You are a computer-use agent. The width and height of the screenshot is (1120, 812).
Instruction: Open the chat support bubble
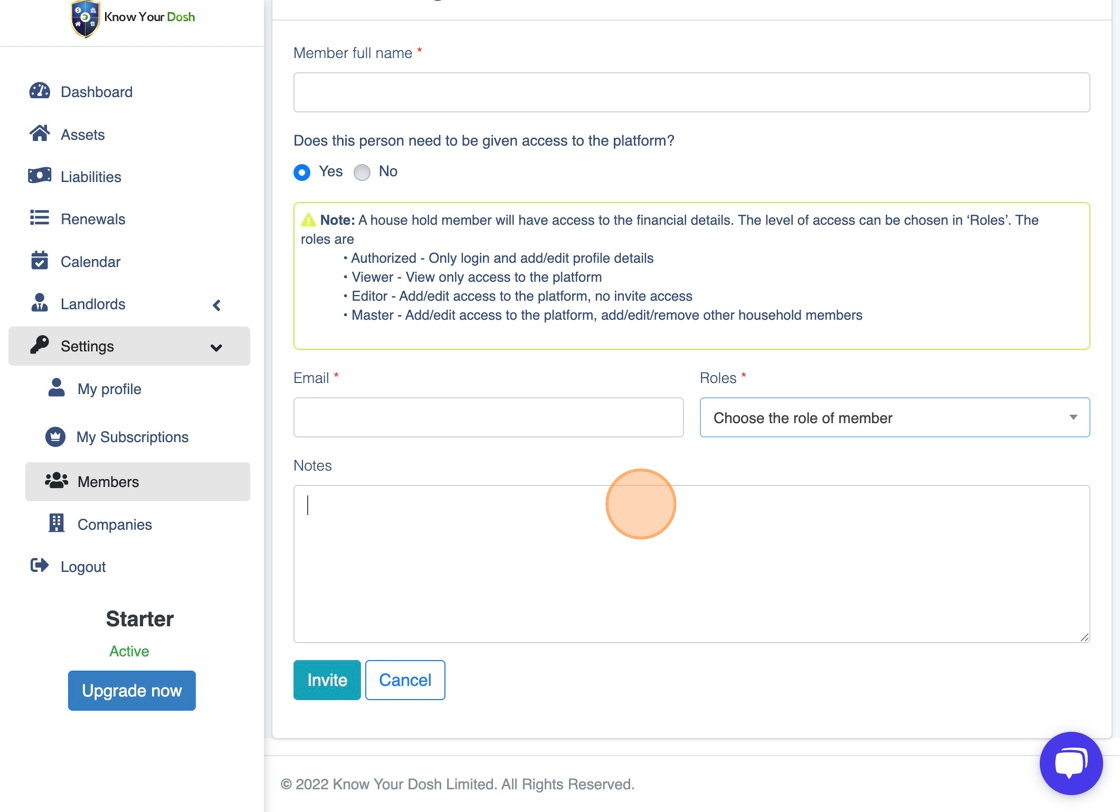click(1071, 763)
